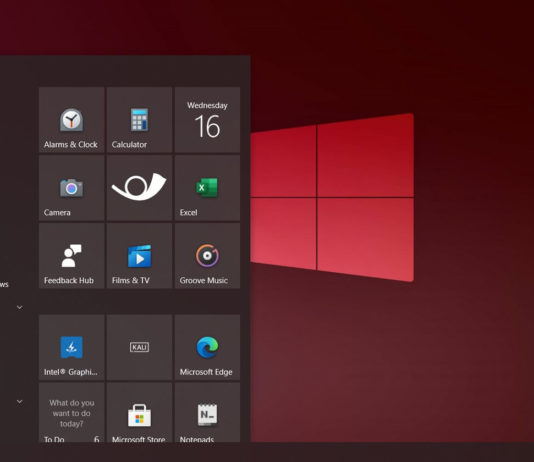The height and width of the screenshot is (462, 534).
Task: Open the Wednesday 16 calendar tile
Action: pyautogui.click(x=207, y=120)
